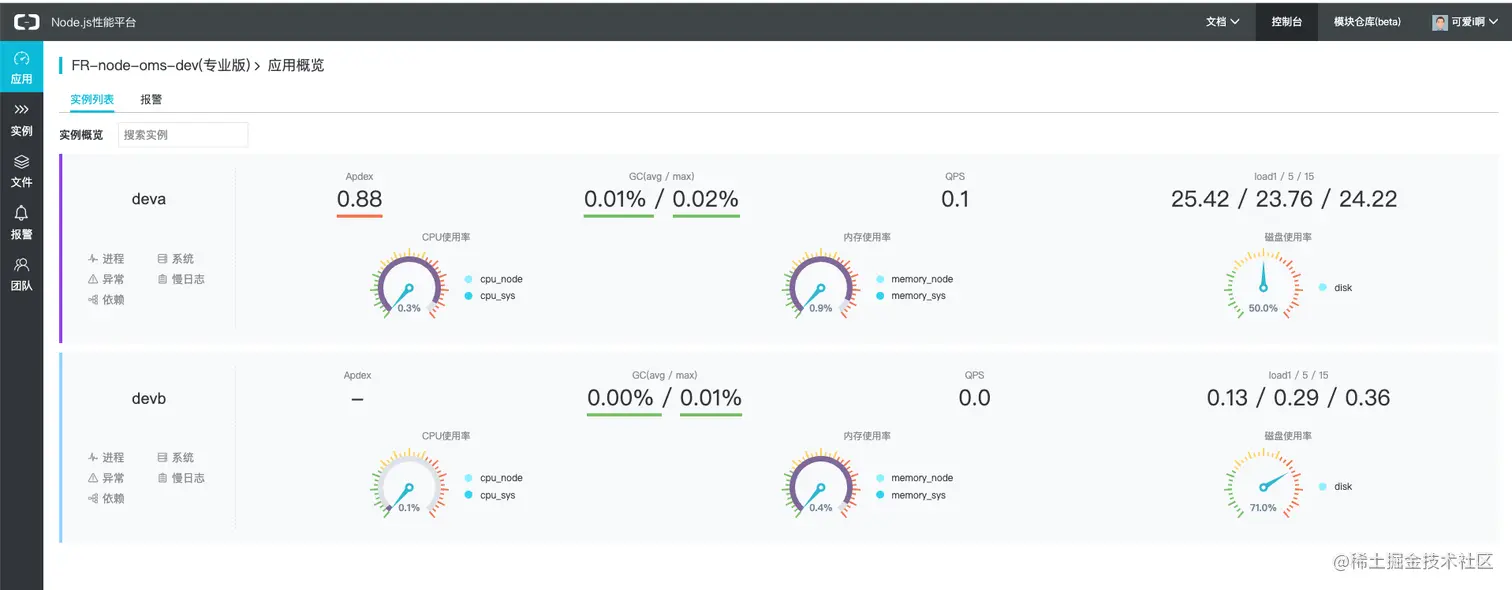Click the platform logo icon at top-left
The image size is (1512, 590).
pyautogui.click(x=26, y=21)
